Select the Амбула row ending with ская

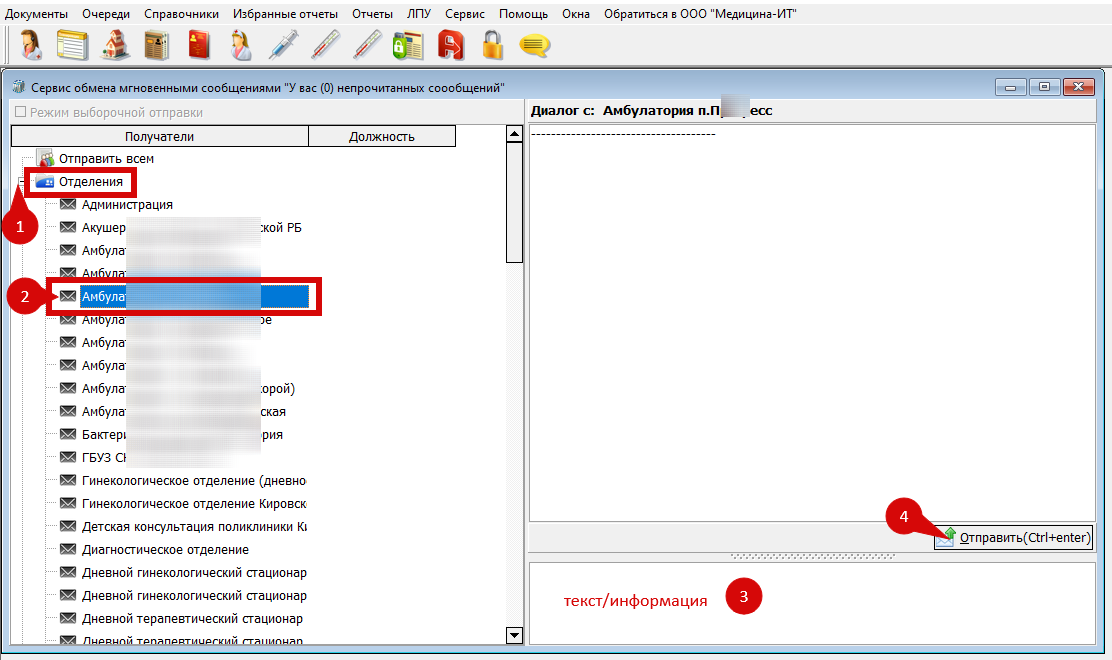coord(184,411)
